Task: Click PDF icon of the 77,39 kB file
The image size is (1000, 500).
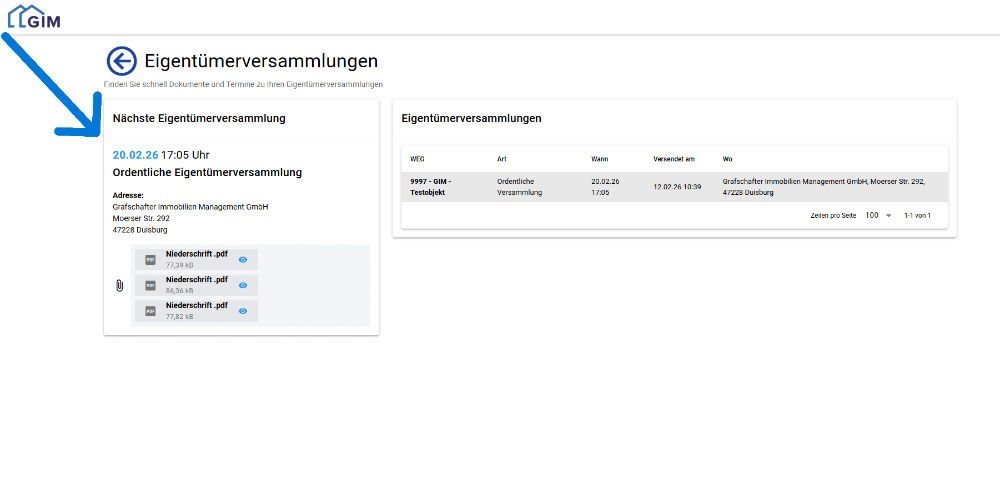Action: [x=150, y=260]
